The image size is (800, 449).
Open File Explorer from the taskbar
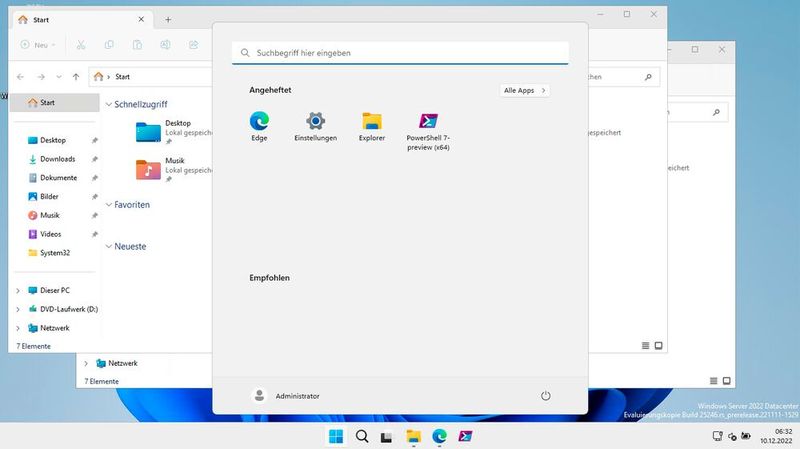coord(413,436)
